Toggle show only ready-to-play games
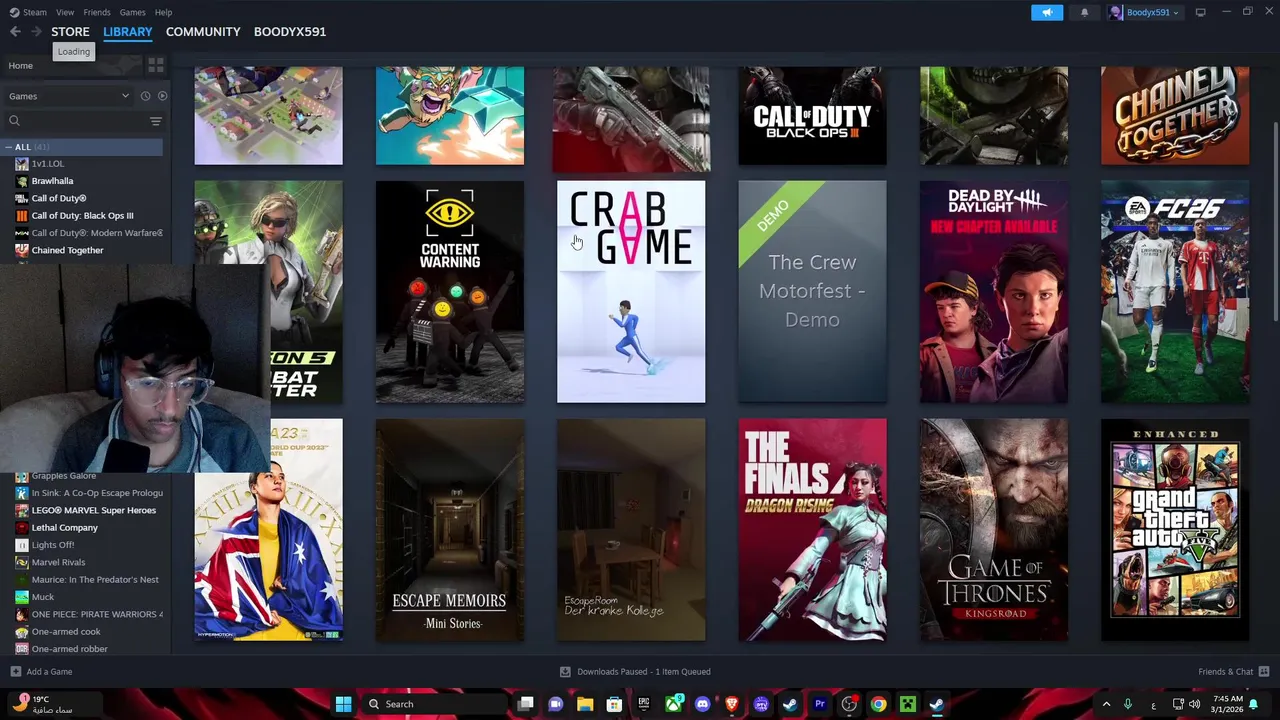The width and height of the screenshot is (1280, 720). (x=162, y=96)
